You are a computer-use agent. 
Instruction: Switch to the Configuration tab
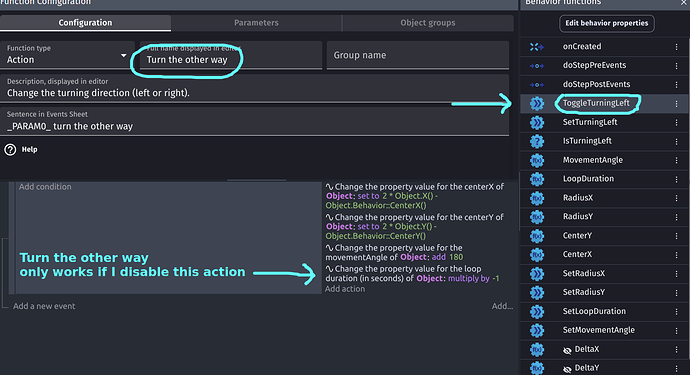click(x=85, y=23)
